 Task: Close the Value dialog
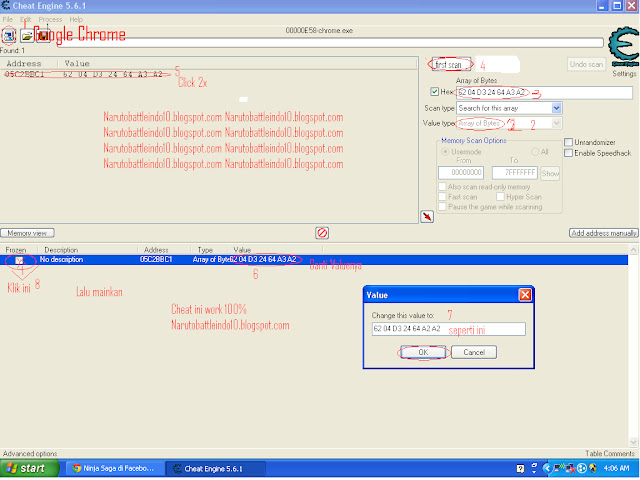pyautogui.click(x=525, y=295)
